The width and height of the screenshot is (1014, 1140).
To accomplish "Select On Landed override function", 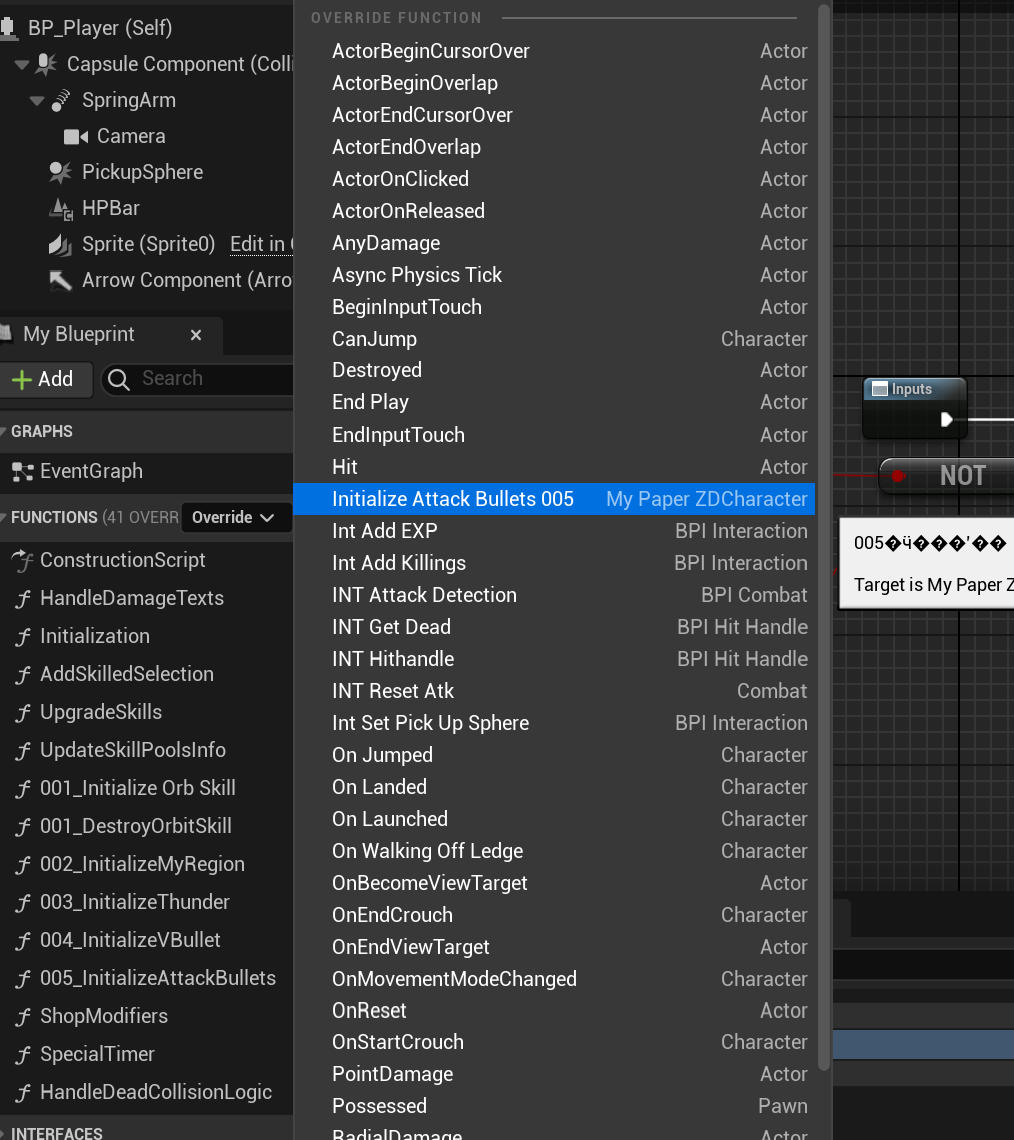I will [554, 787].
